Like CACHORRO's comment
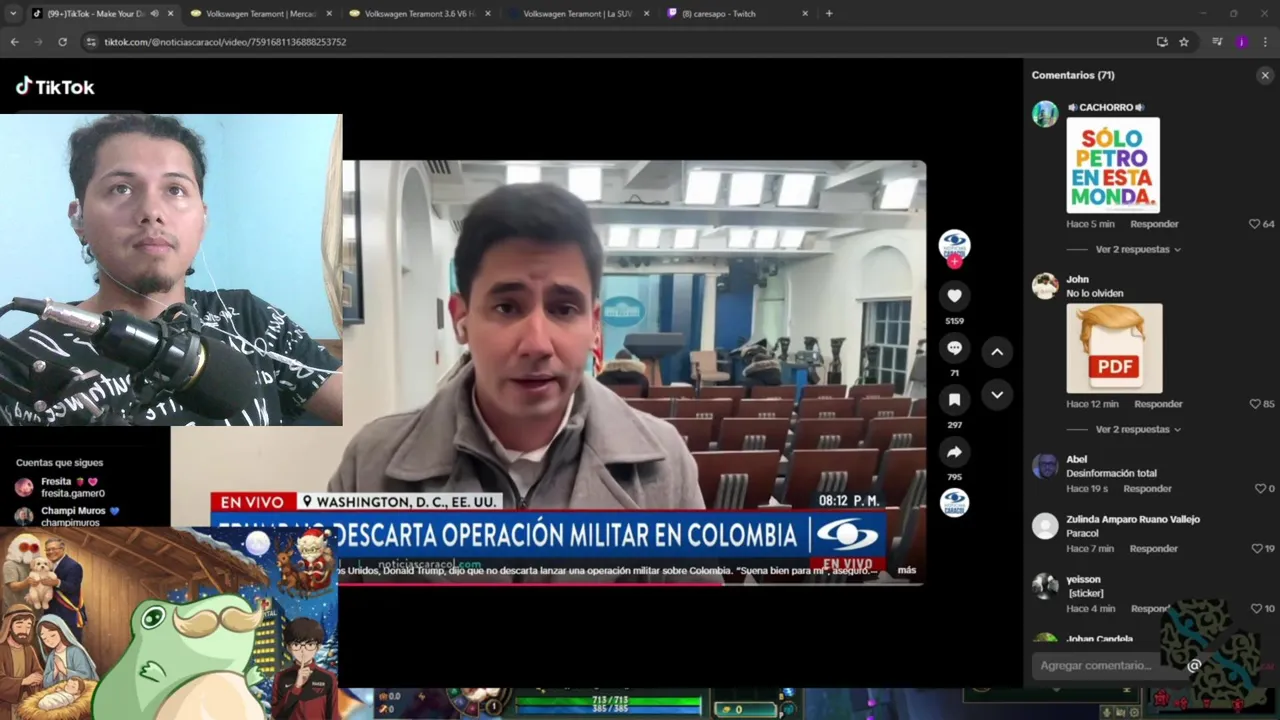 (1254, 224)
